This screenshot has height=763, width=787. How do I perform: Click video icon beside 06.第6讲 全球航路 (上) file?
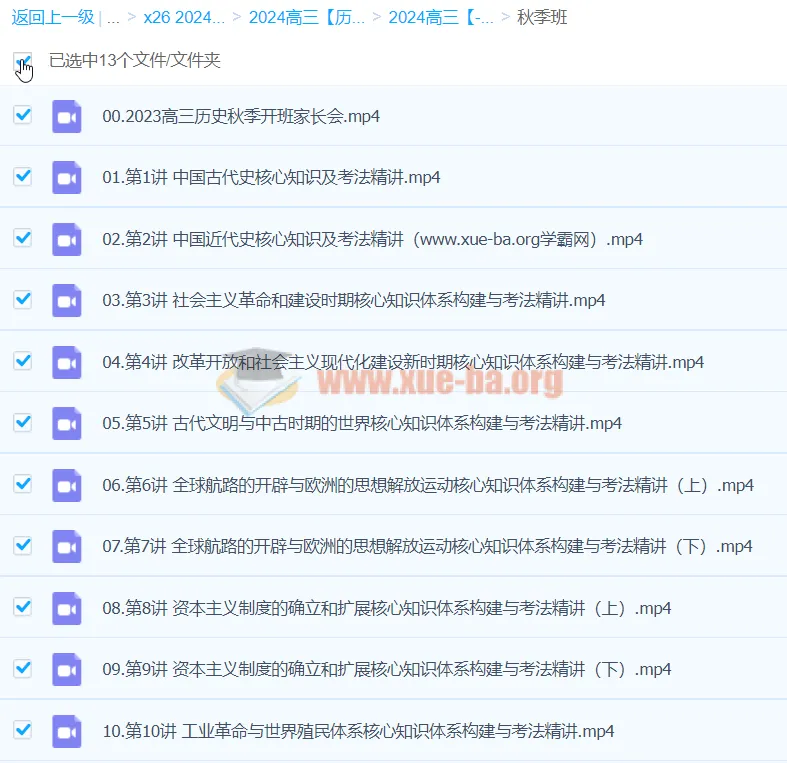click(67, 486)
